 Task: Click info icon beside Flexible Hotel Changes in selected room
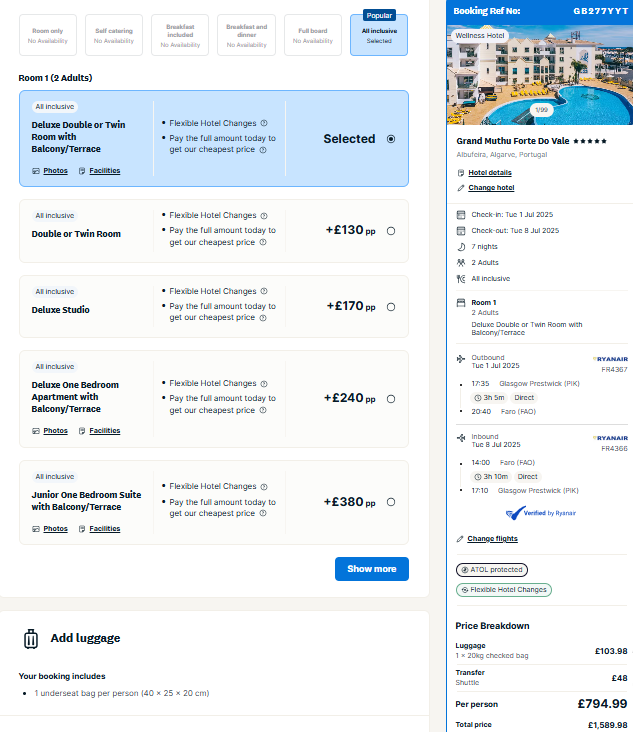[x=264, y=123]
